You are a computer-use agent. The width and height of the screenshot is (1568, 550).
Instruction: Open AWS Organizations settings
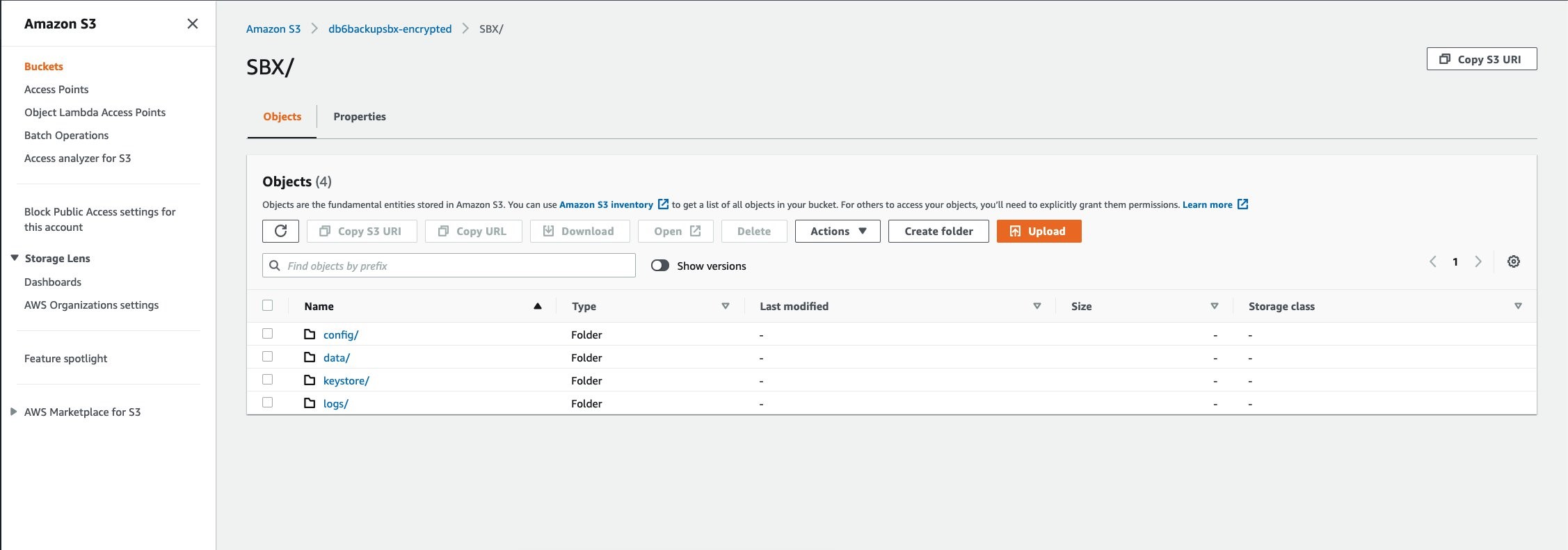tap(91, 305)
